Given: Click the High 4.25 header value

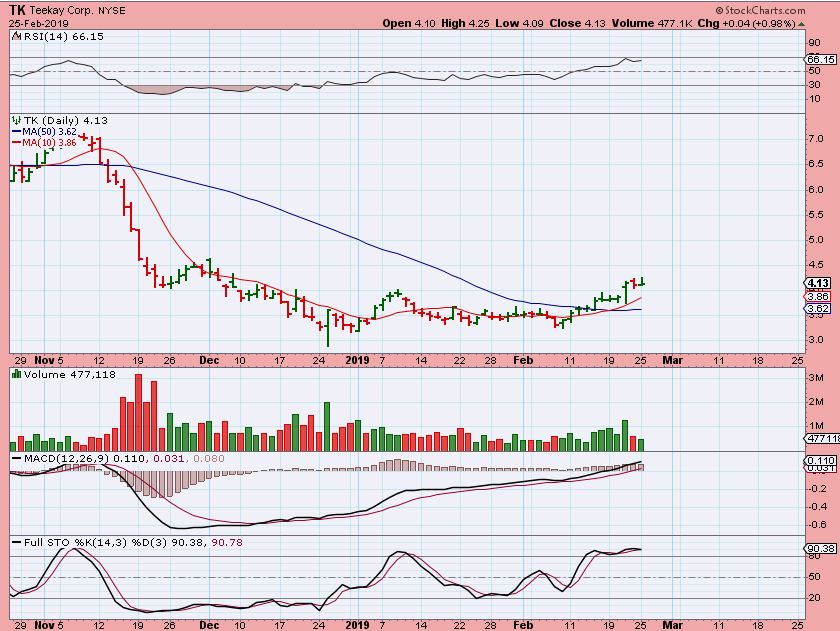Looking at the screenshot, I should tap(465, 24).
